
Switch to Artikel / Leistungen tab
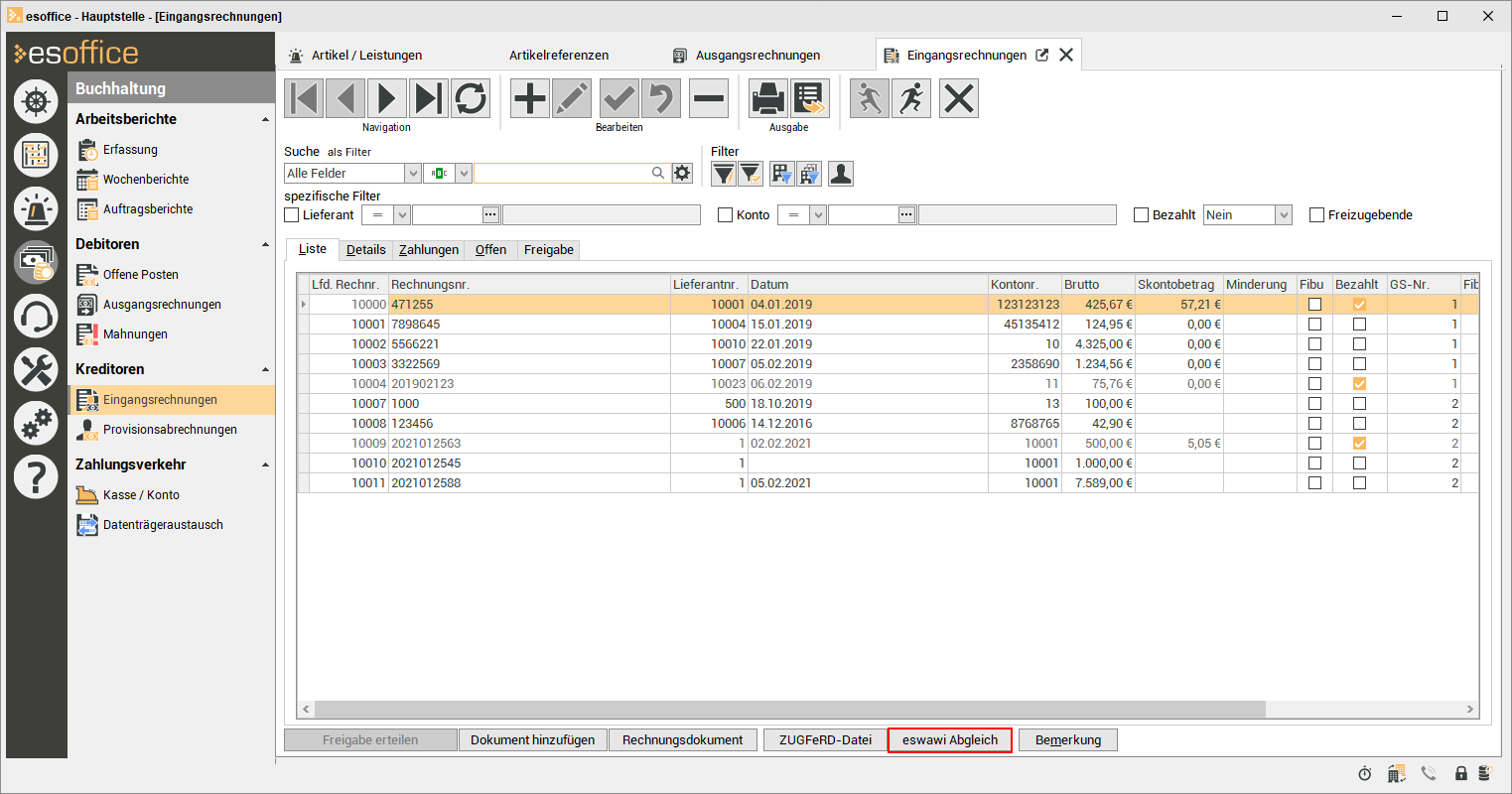point(354,55)
